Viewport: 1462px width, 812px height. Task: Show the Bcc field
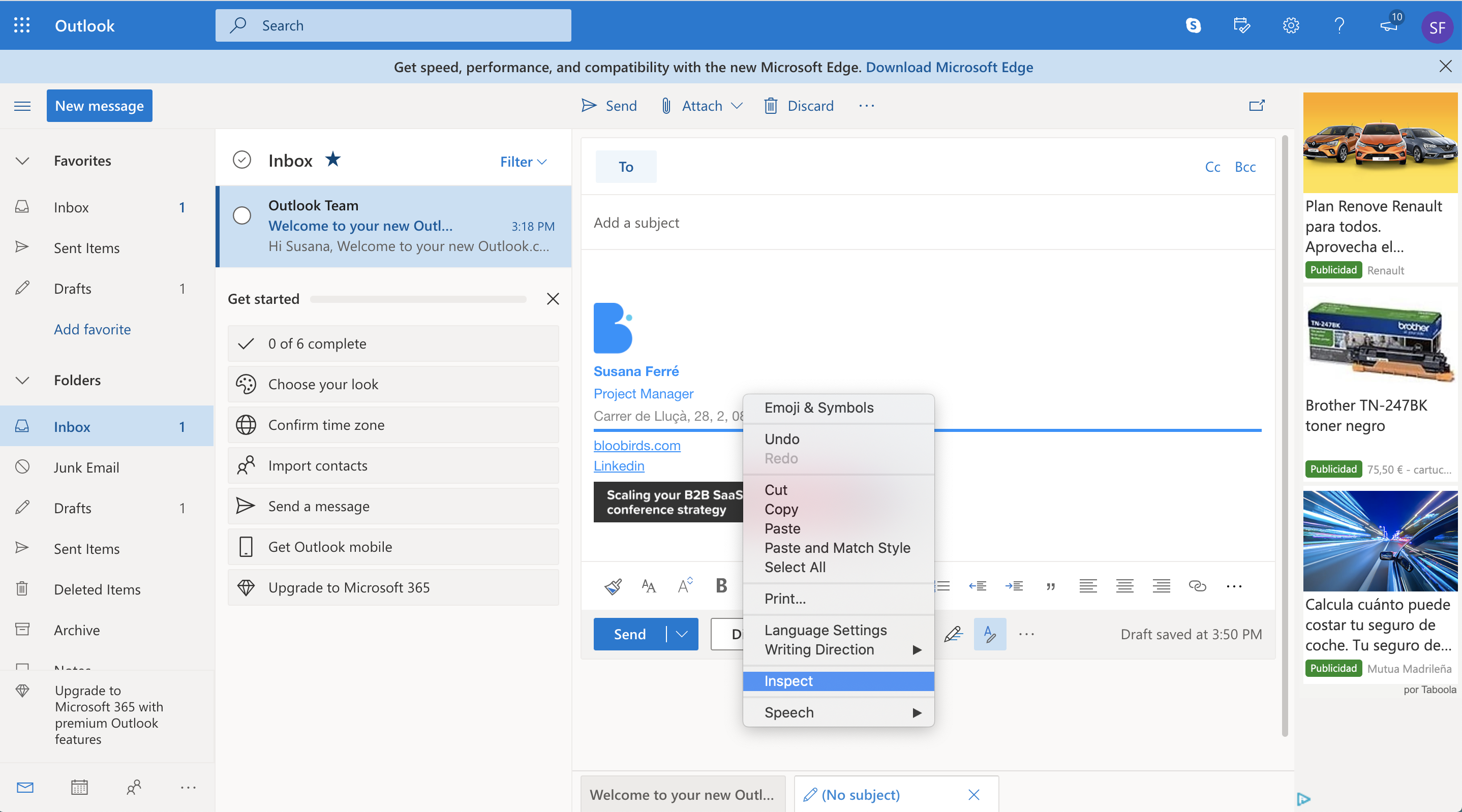click(1245, 167)
